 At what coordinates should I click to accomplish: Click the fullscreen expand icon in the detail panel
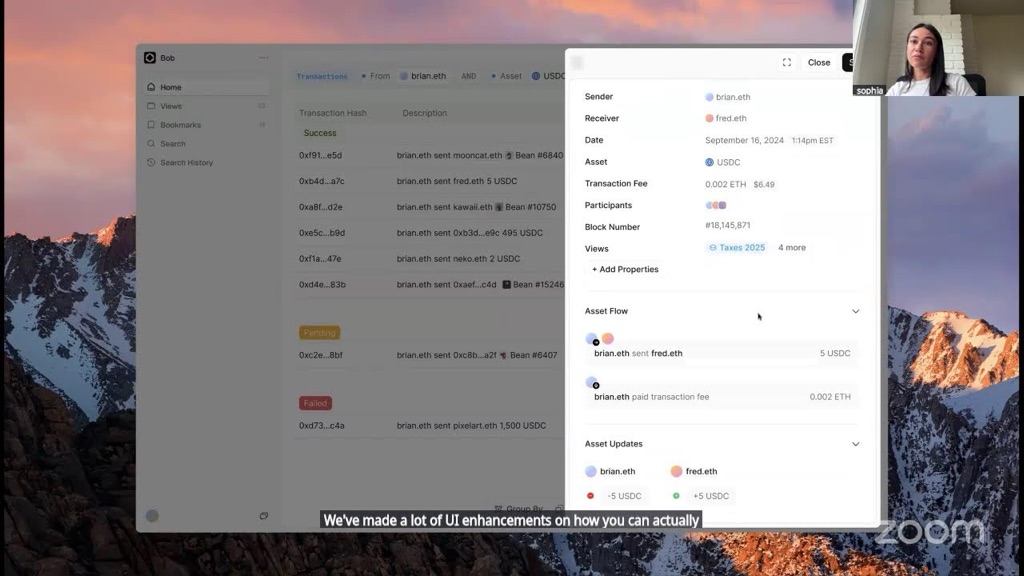787,62
